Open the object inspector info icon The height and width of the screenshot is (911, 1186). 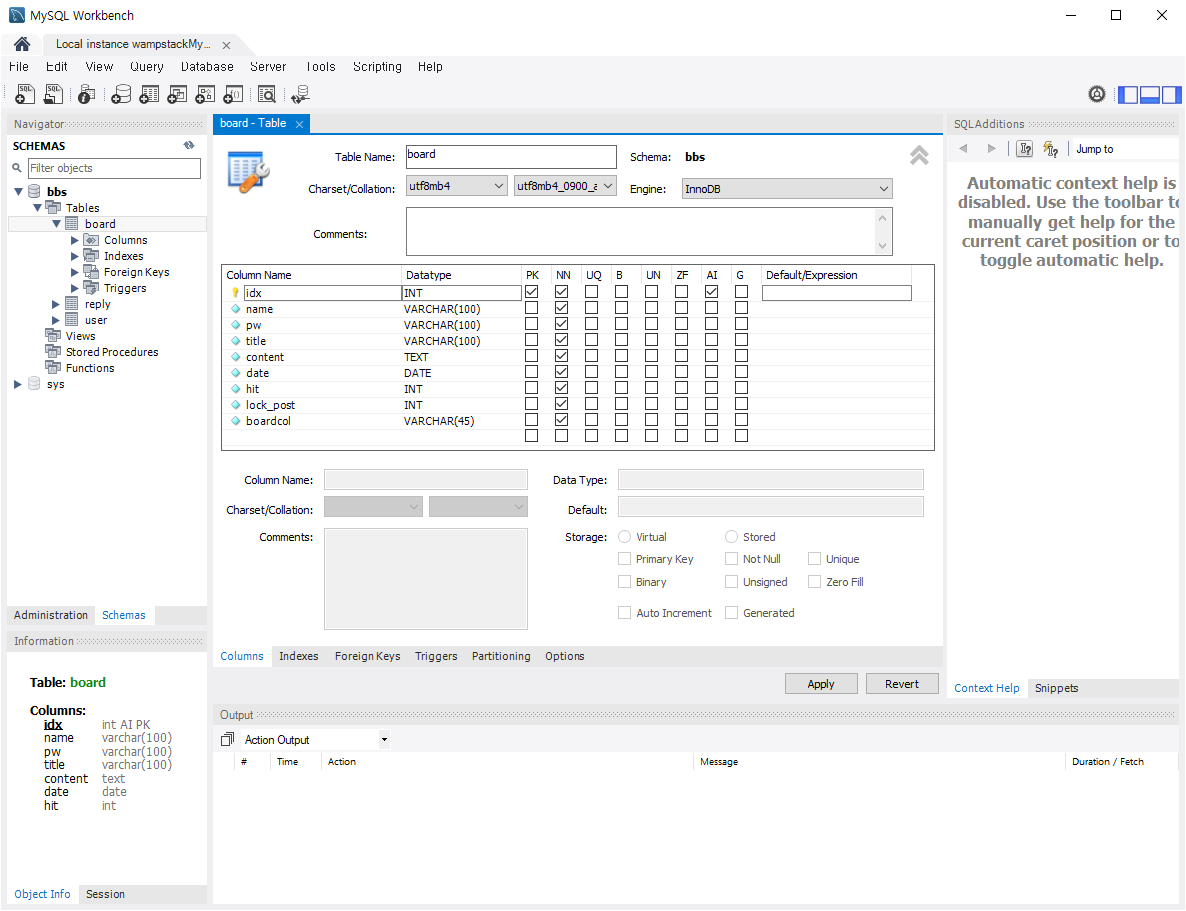point(86,94)
